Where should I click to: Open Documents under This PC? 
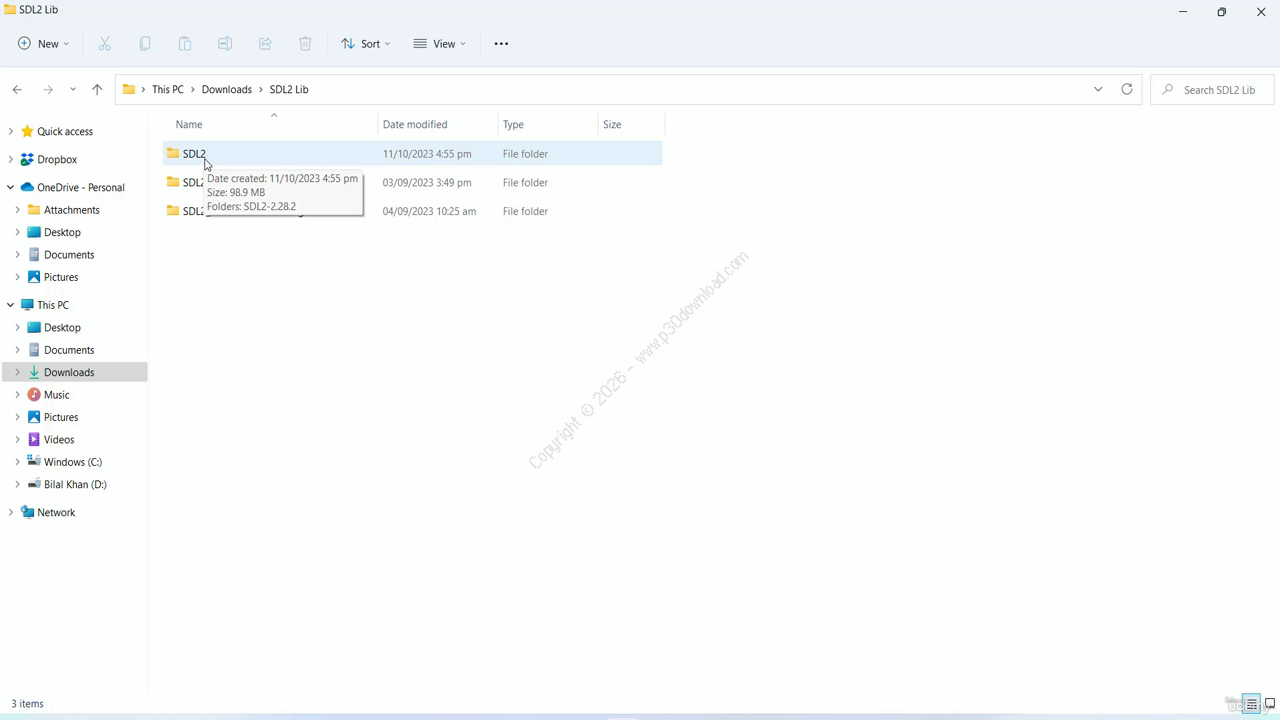[x=69, y=350]
